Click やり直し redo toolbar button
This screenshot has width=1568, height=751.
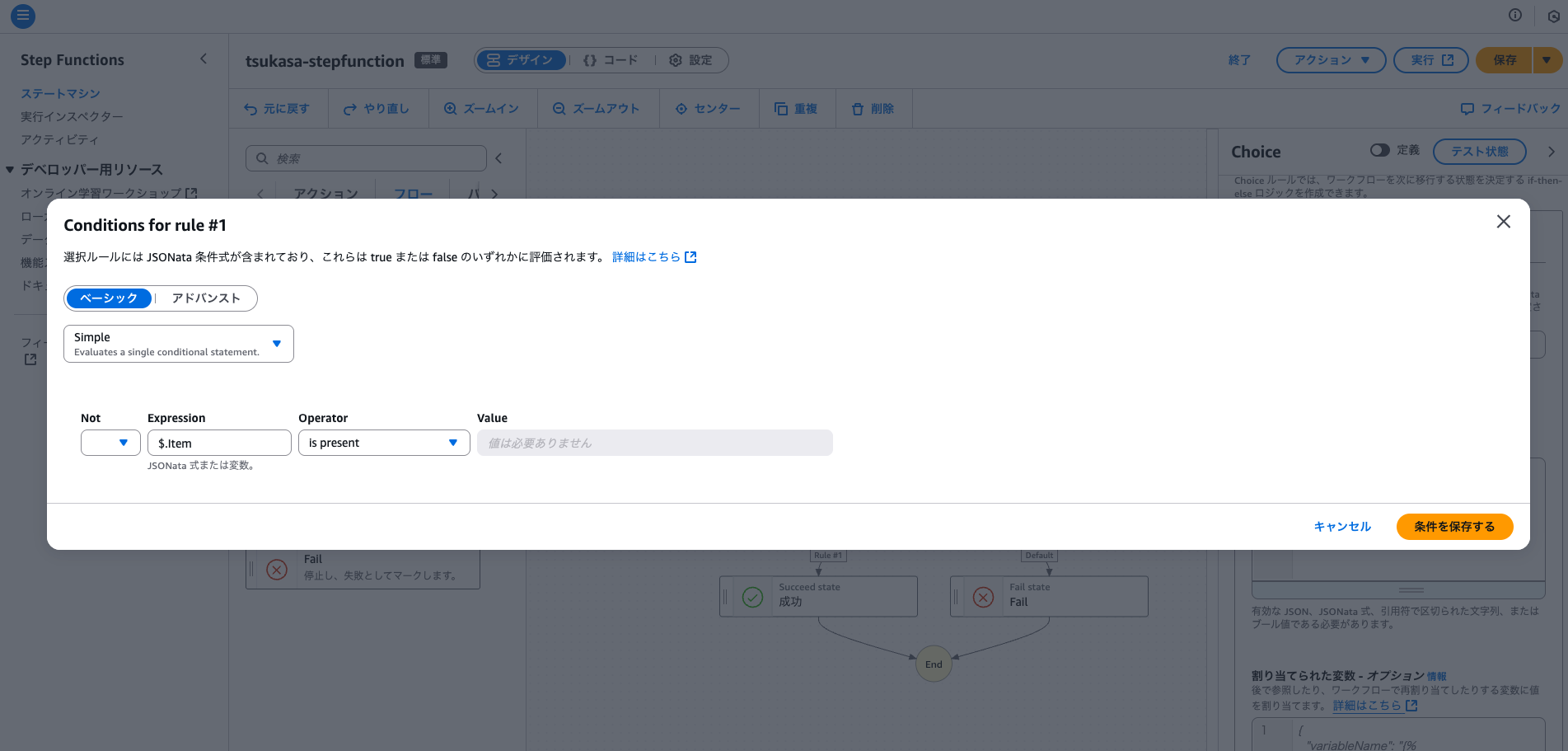point(377,109)
